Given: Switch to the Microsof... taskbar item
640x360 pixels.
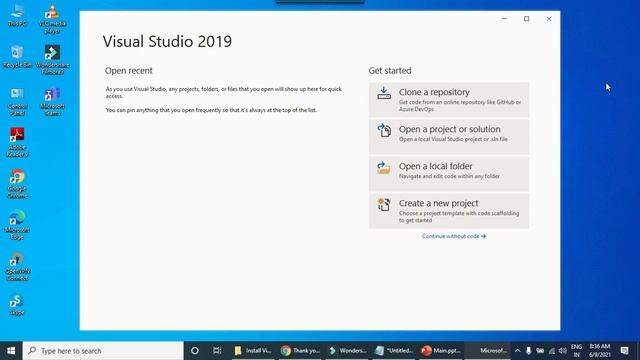Looking at the screenshot, I should tap(488, 351).
